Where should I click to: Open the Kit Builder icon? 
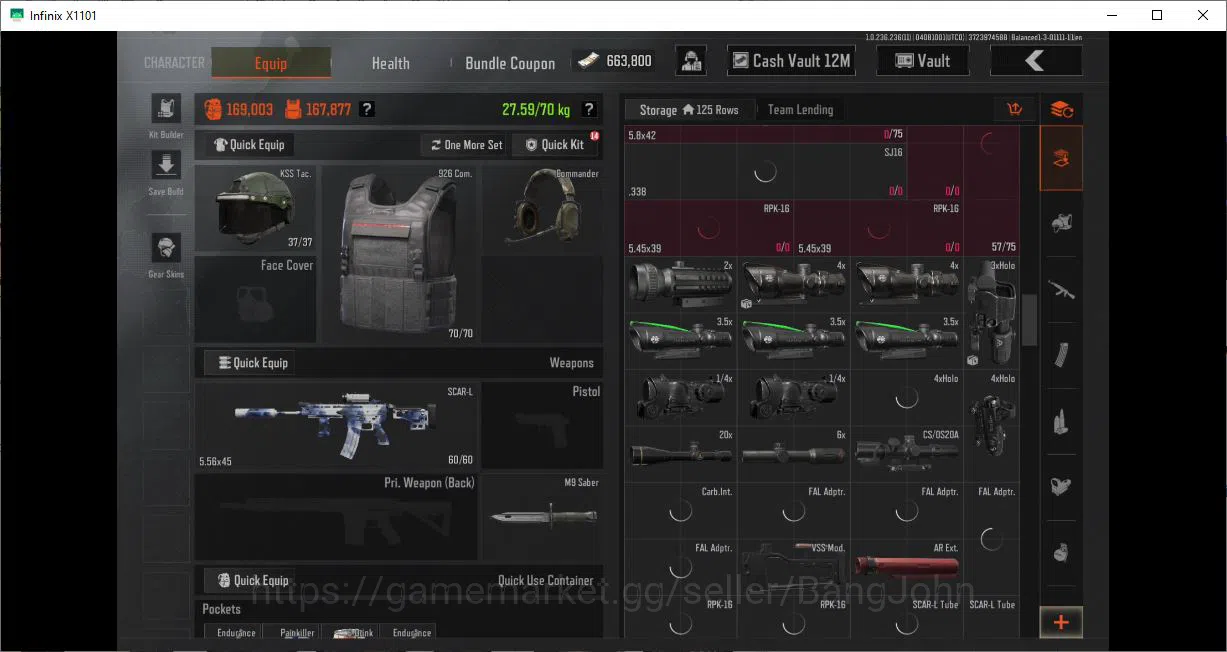pos(165,109)
